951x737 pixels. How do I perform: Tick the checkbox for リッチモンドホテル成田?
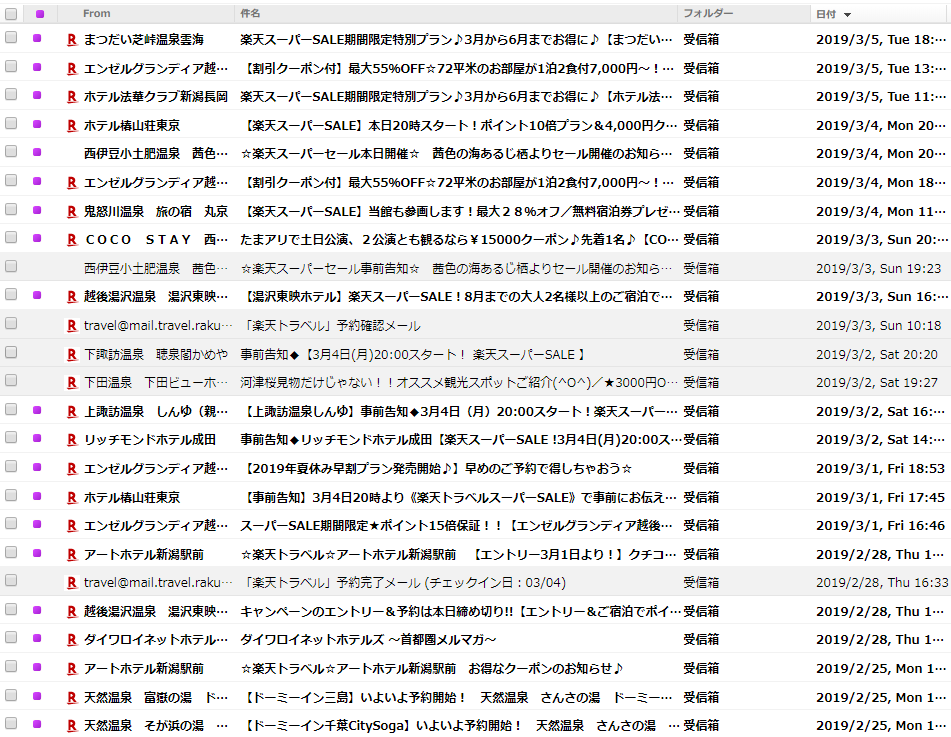11,437
